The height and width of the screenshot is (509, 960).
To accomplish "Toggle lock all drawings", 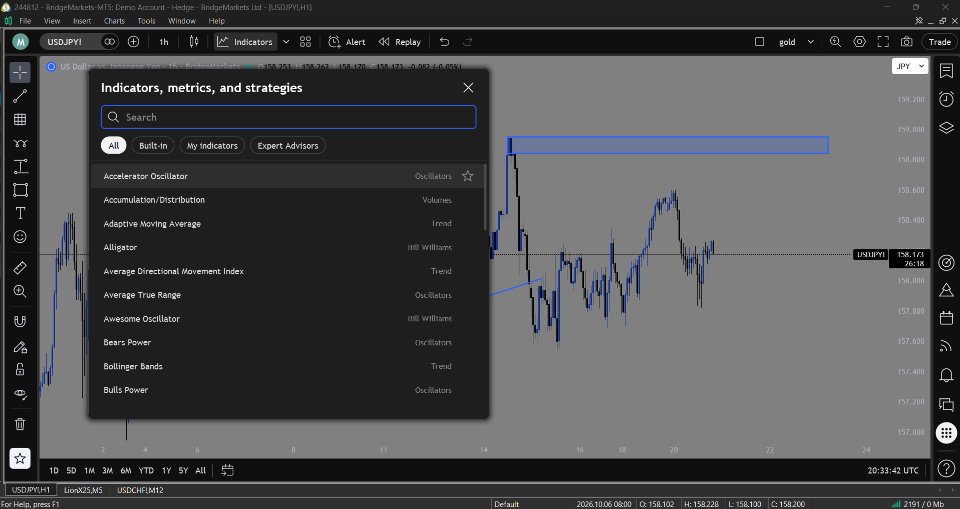I will point(20,369).
